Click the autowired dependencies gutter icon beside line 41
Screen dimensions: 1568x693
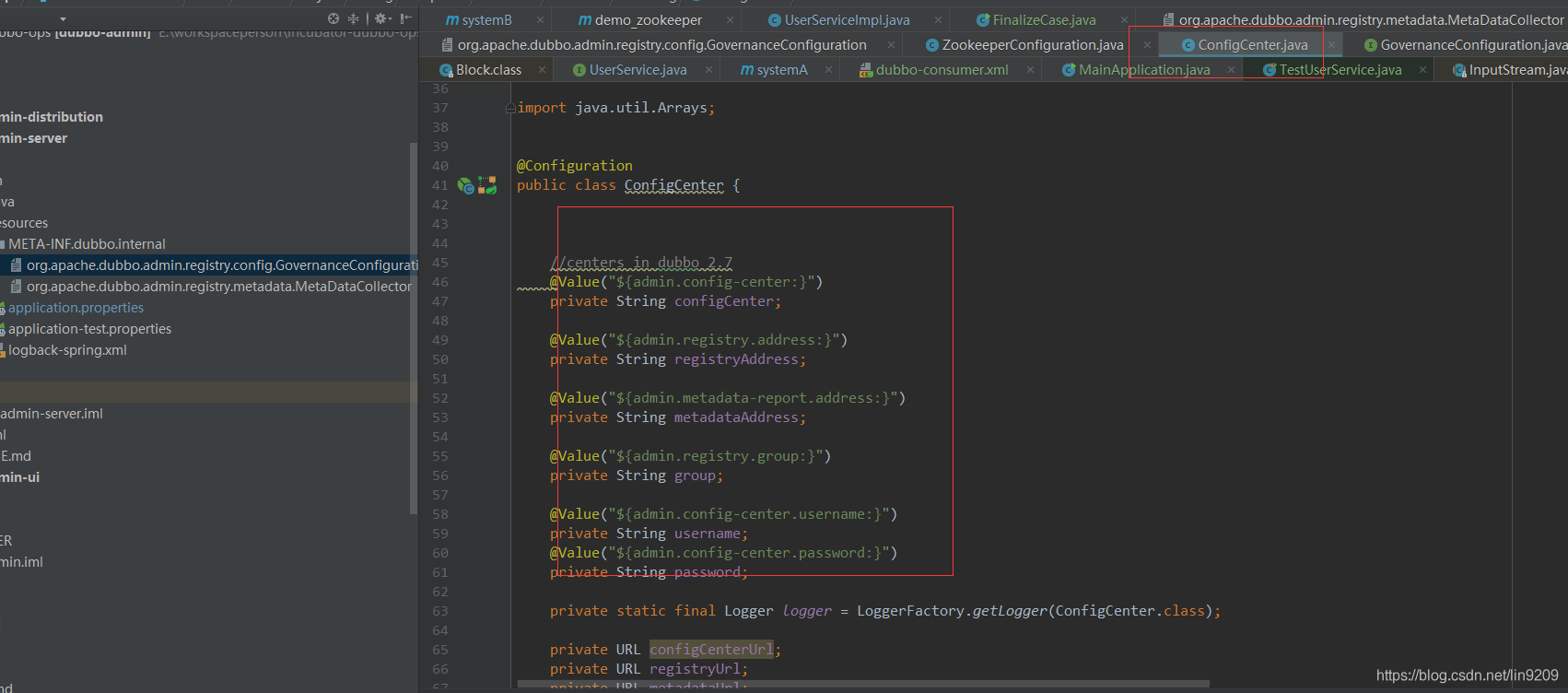tap(487, 186)
